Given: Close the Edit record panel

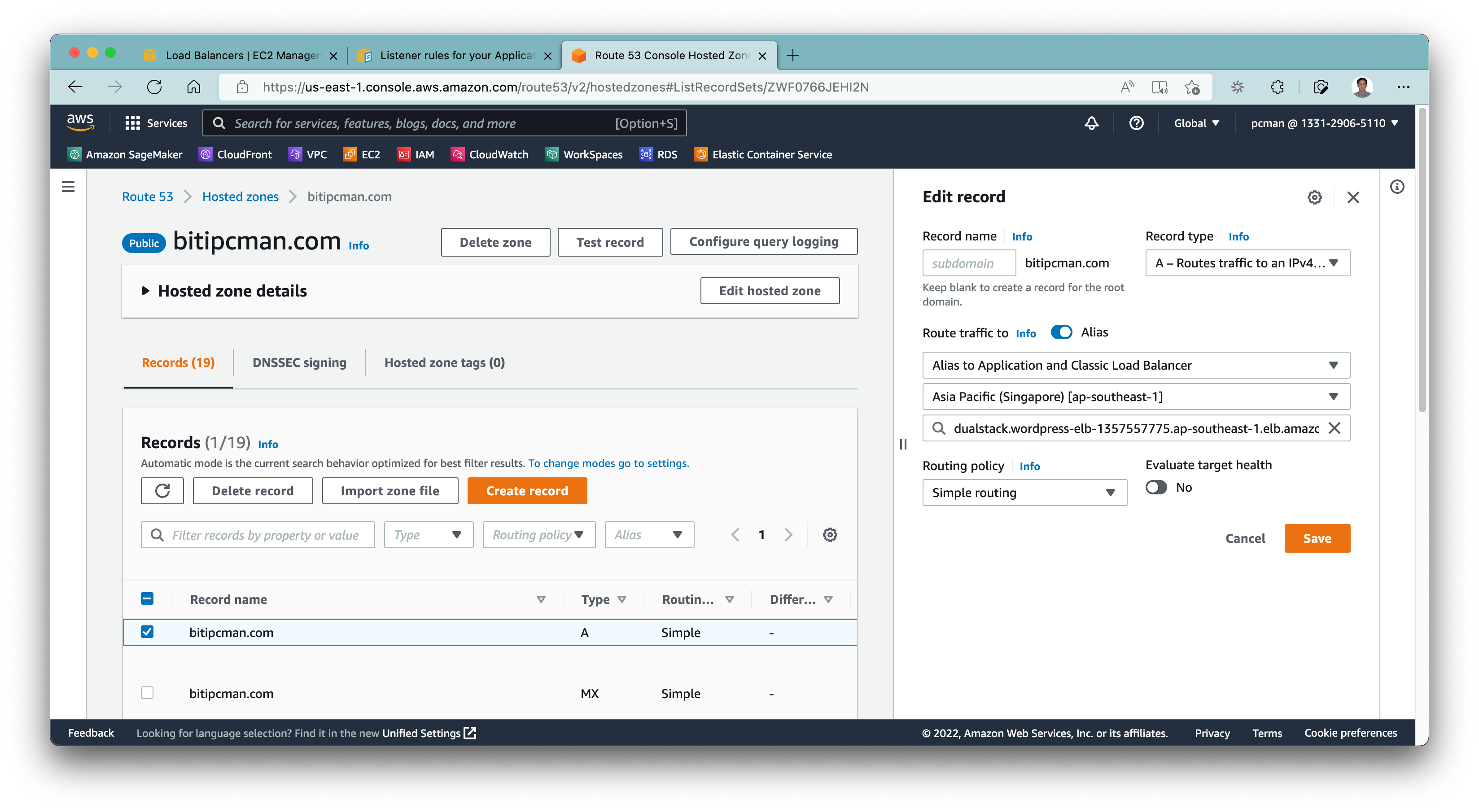Looking at the screenshot, I should tap(1353, 197).
